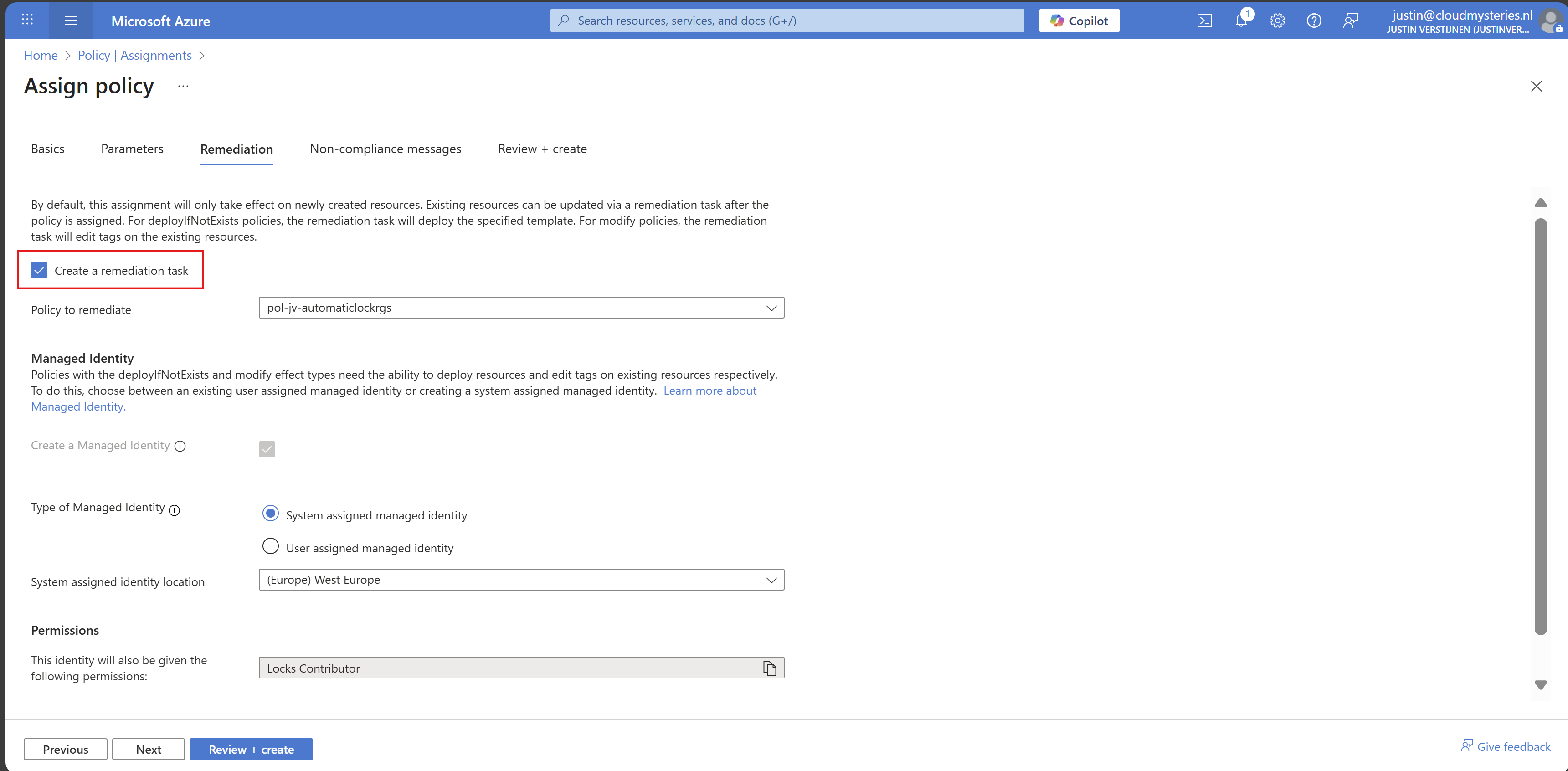This screenshot has width=1568, height=771.
Task: Open the apps waffle grid icon
Action: pos(27,20)
